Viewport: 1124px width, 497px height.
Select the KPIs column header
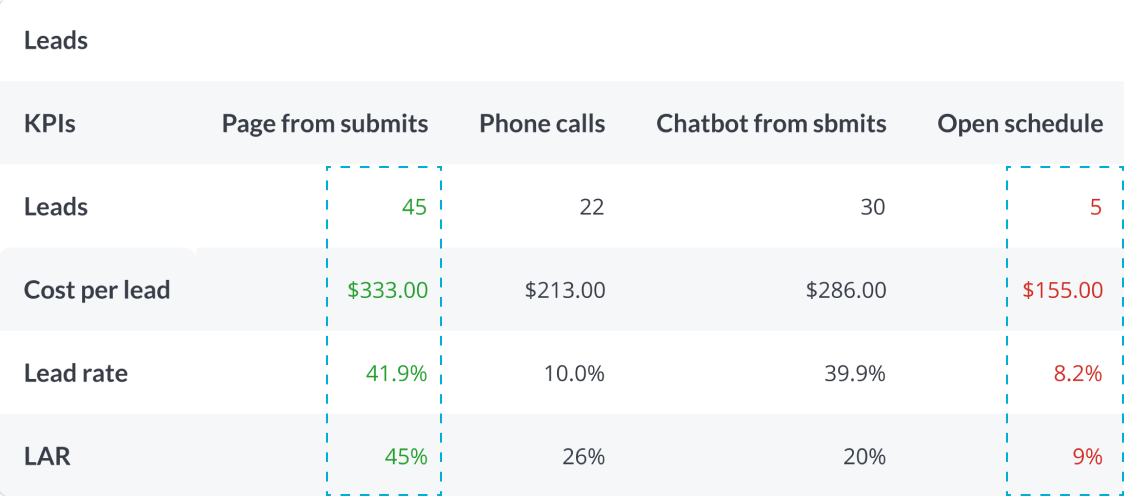pos(49,124)
